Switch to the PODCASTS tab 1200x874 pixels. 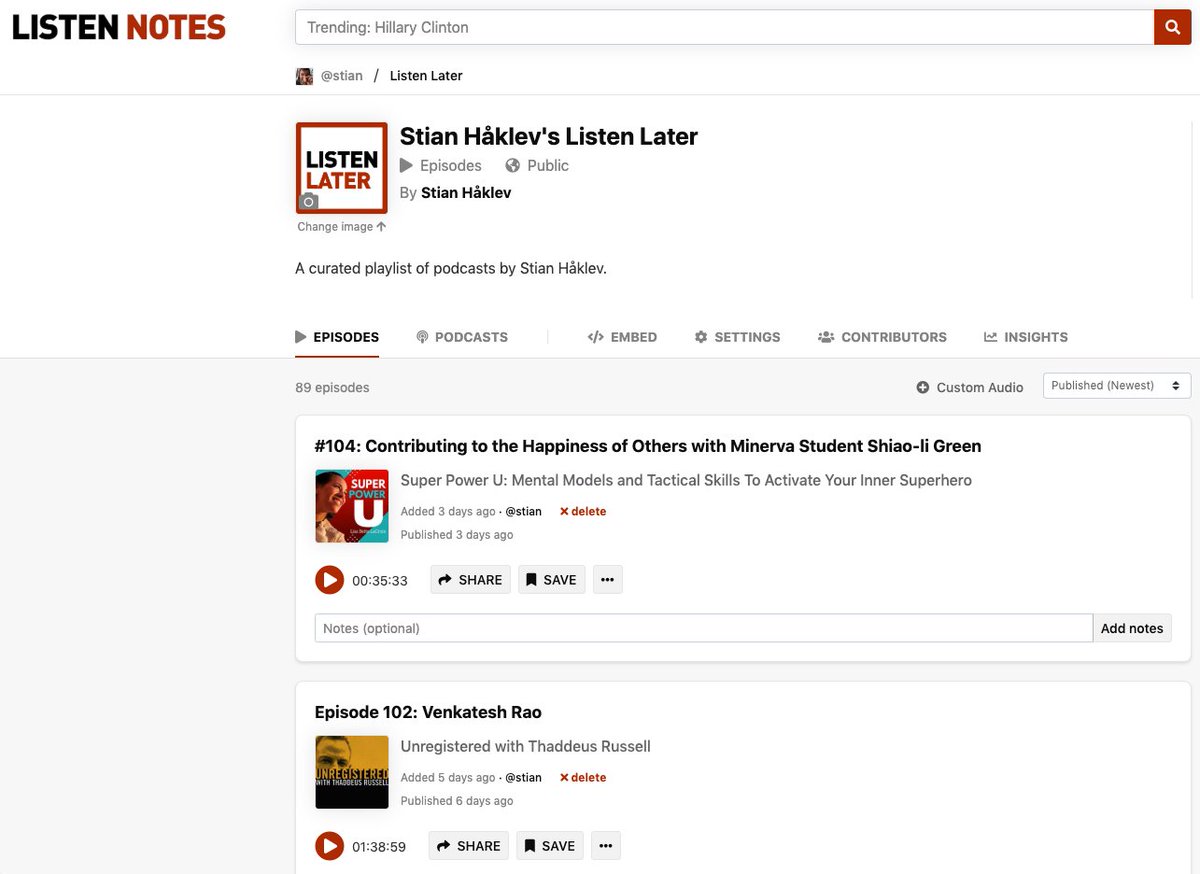coord(462,337)
